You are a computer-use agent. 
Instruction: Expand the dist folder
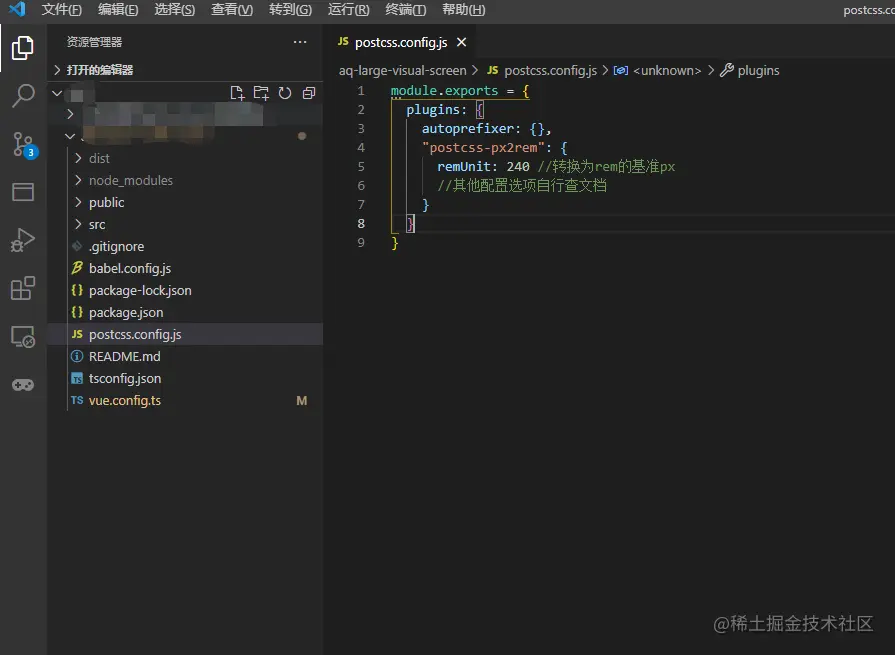pos(99,158)
